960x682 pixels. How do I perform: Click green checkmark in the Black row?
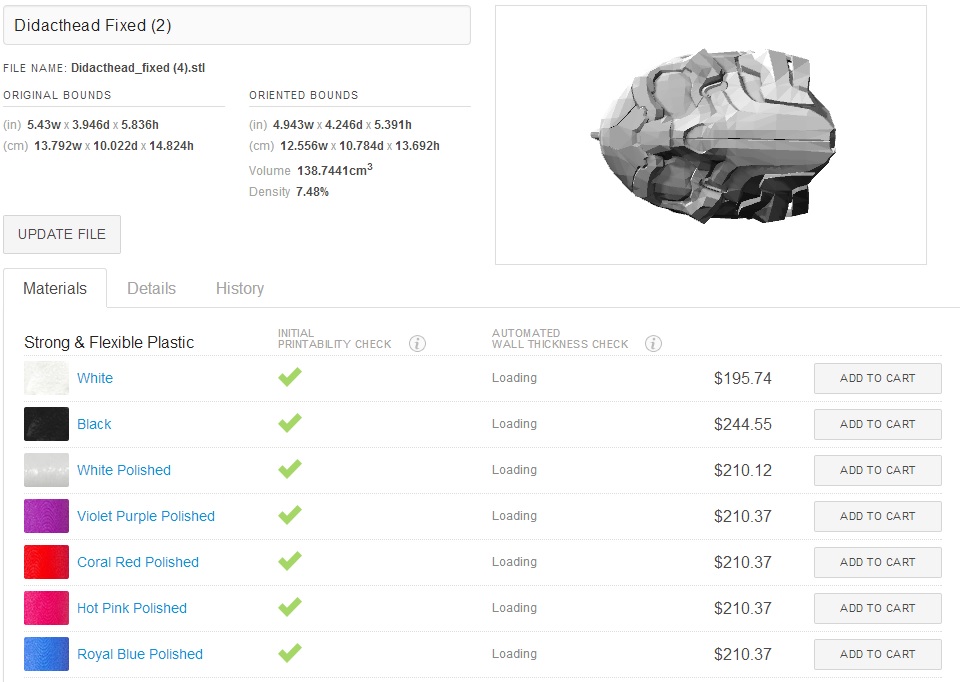click(290, 423)
